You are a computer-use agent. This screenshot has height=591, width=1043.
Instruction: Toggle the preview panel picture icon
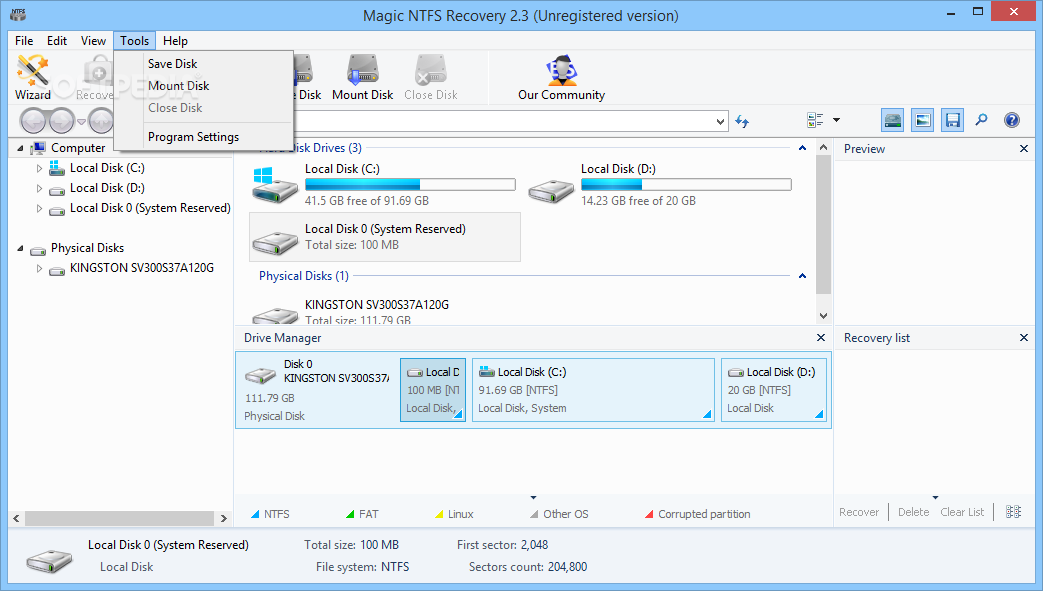923,120
